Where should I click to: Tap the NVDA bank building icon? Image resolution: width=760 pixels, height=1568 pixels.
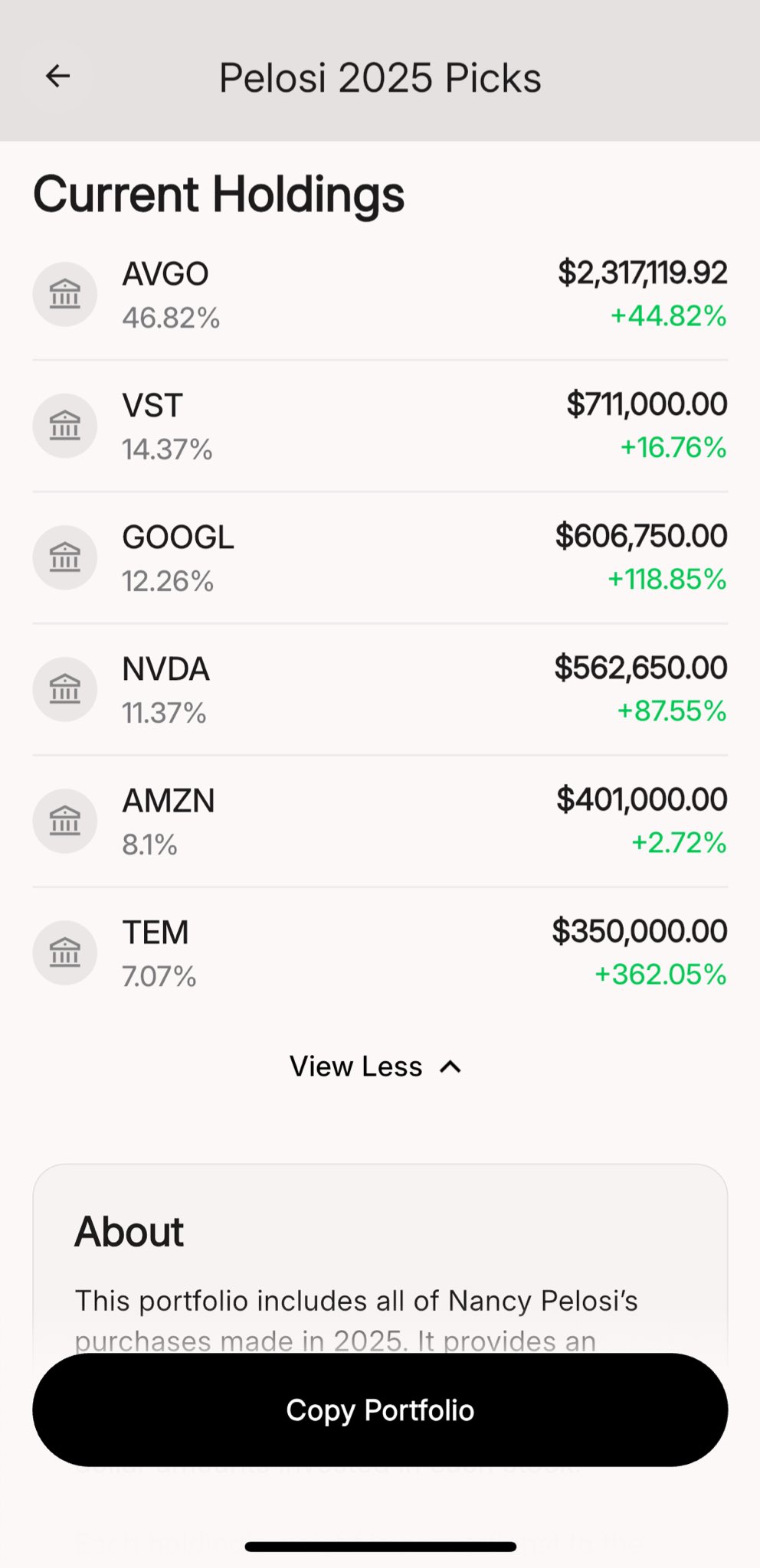(x=65, y=689)
